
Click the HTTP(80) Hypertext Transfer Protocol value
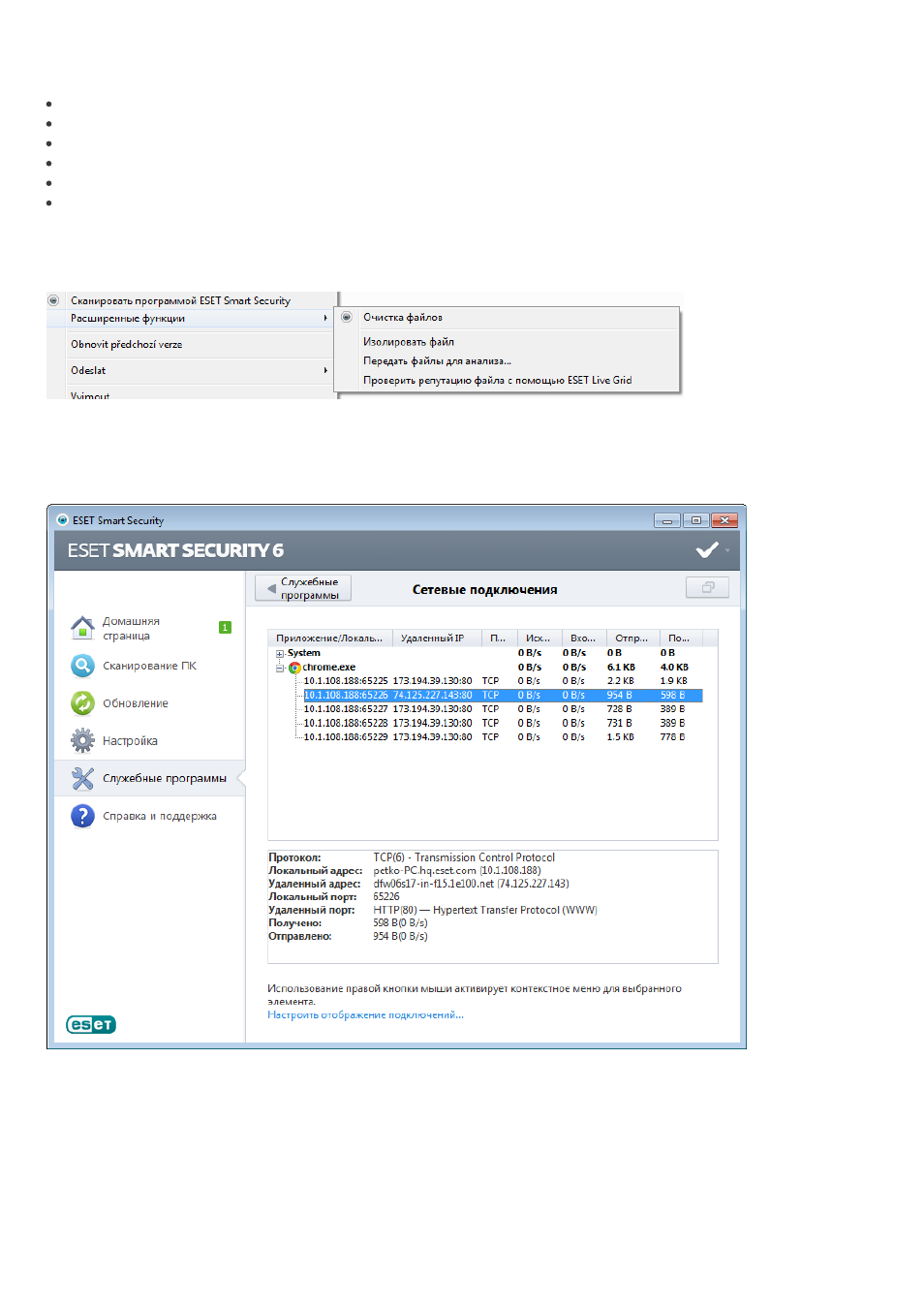click(x=485, y=910)
